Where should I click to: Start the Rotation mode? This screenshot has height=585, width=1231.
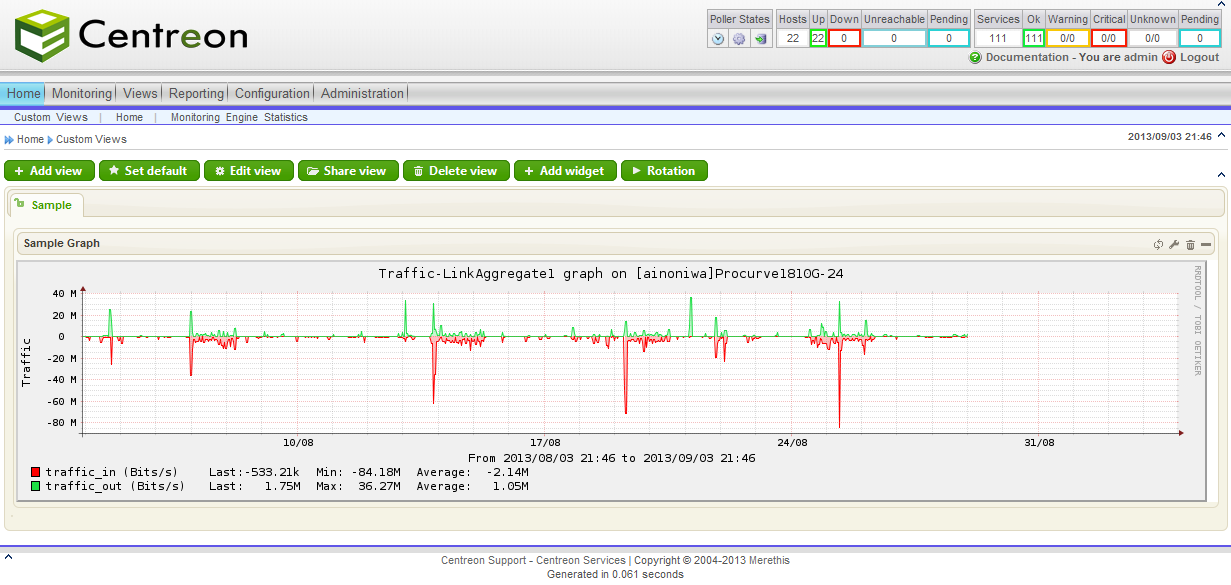pyautogui.click(x=664, y=170)
